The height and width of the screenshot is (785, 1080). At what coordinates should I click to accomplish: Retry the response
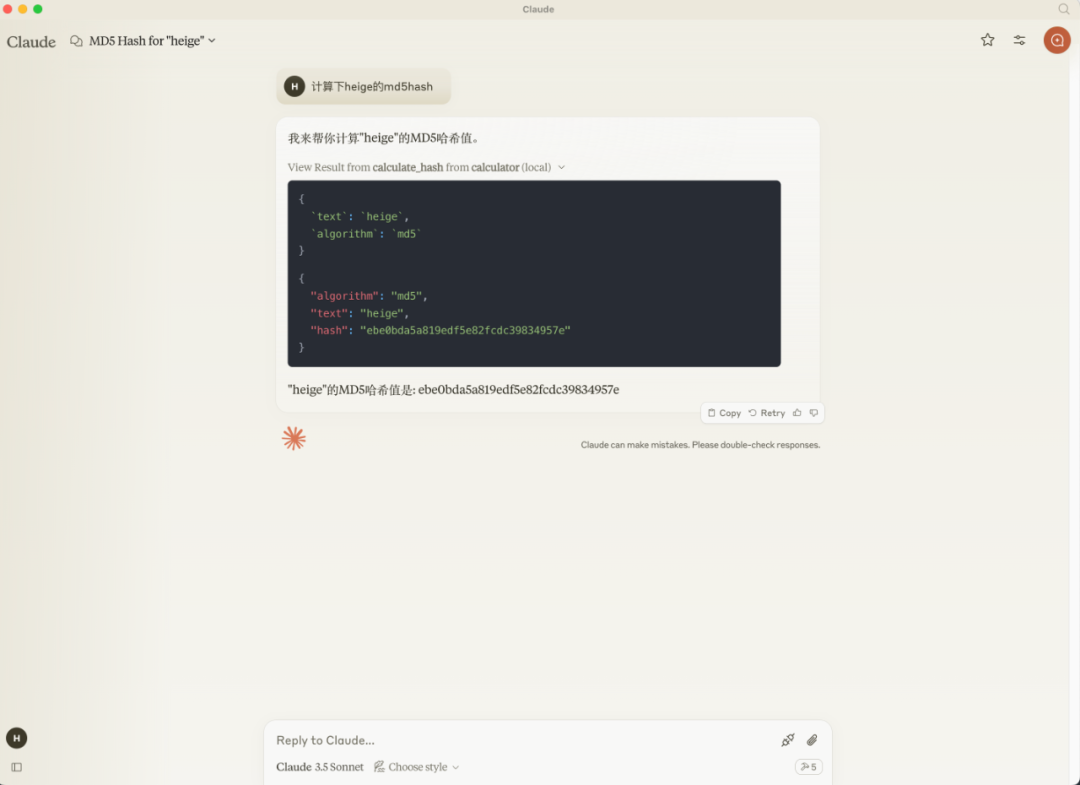coord(767,412)
